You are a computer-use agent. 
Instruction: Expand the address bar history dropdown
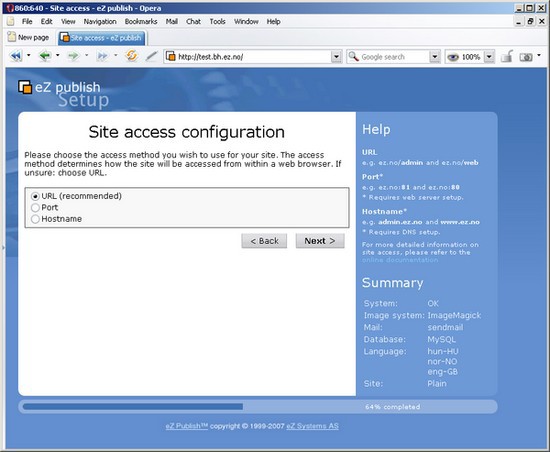[x=336, y=56]
